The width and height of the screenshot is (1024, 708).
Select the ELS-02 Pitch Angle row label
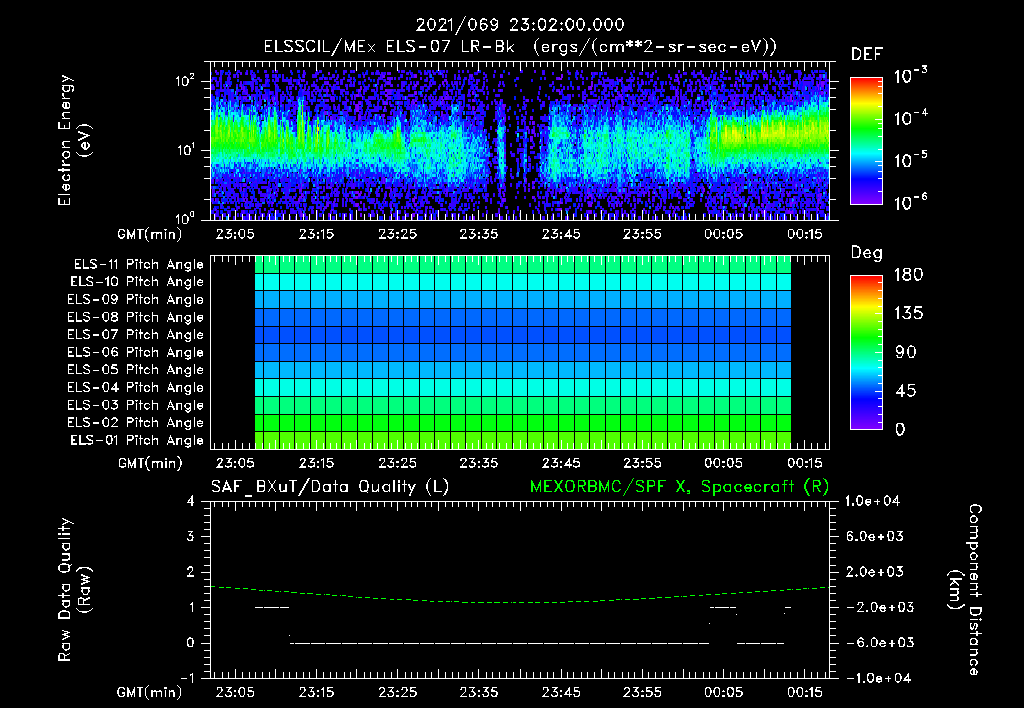pos(135,423)
